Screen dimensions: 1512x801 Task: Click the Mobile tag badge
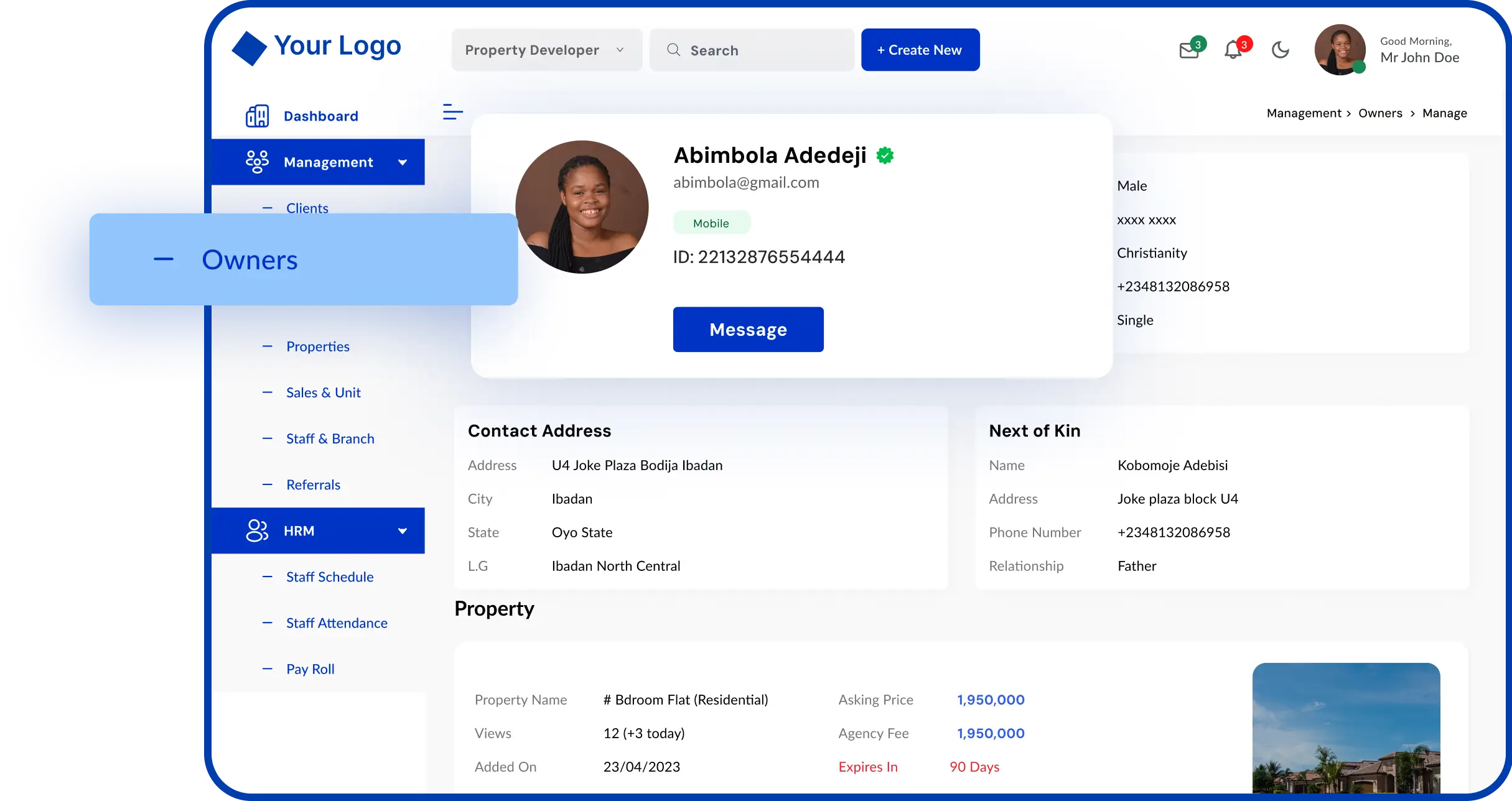711,223
